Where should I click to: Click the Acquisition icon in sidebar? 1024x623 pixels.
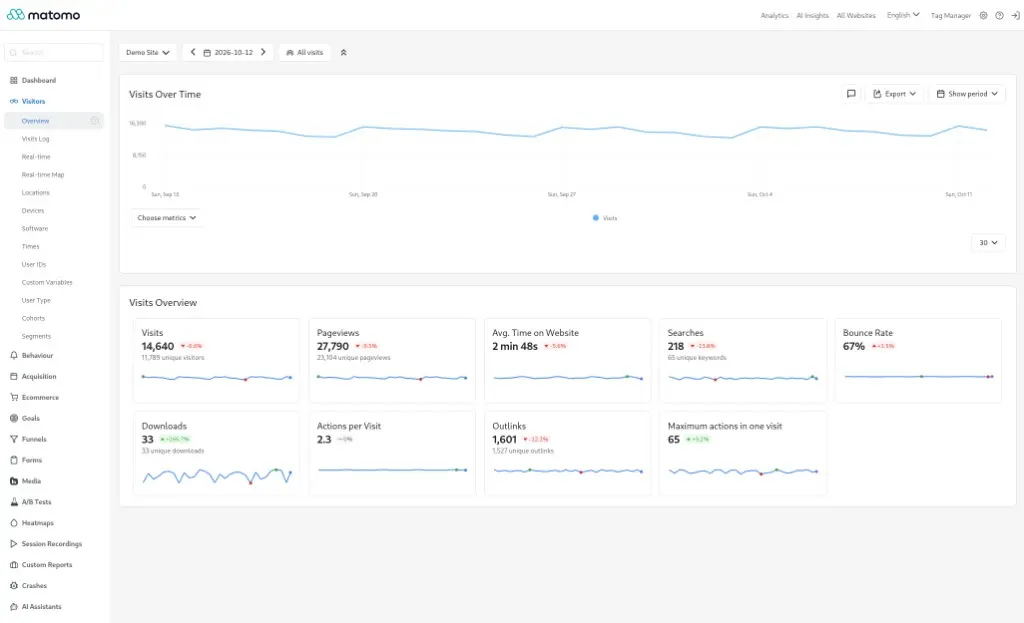pos(14,376)
